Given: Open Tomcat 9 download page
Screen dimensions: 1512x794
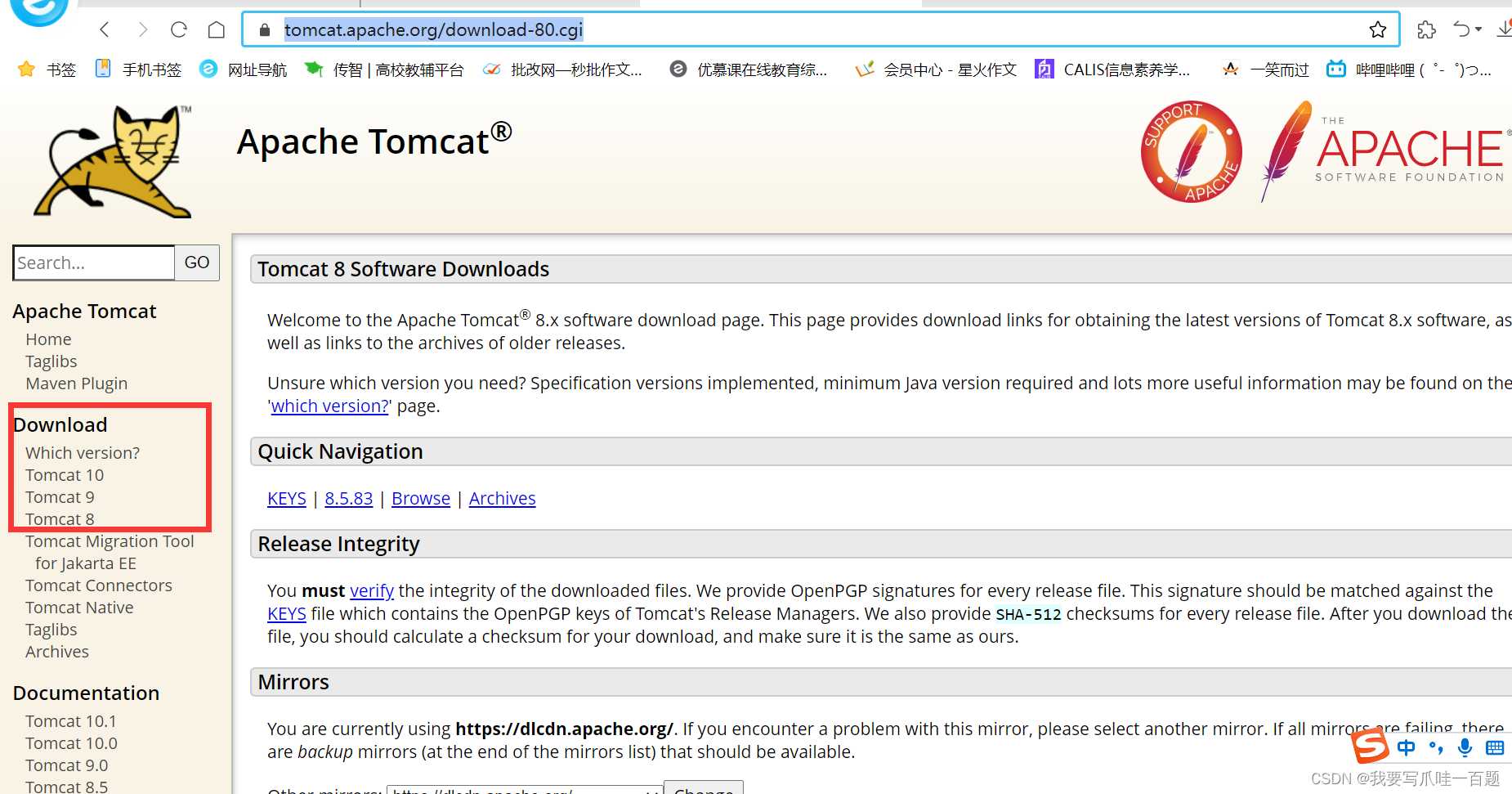Looking at the screenshot, I should pyautogui.click(x=60, y=497).
